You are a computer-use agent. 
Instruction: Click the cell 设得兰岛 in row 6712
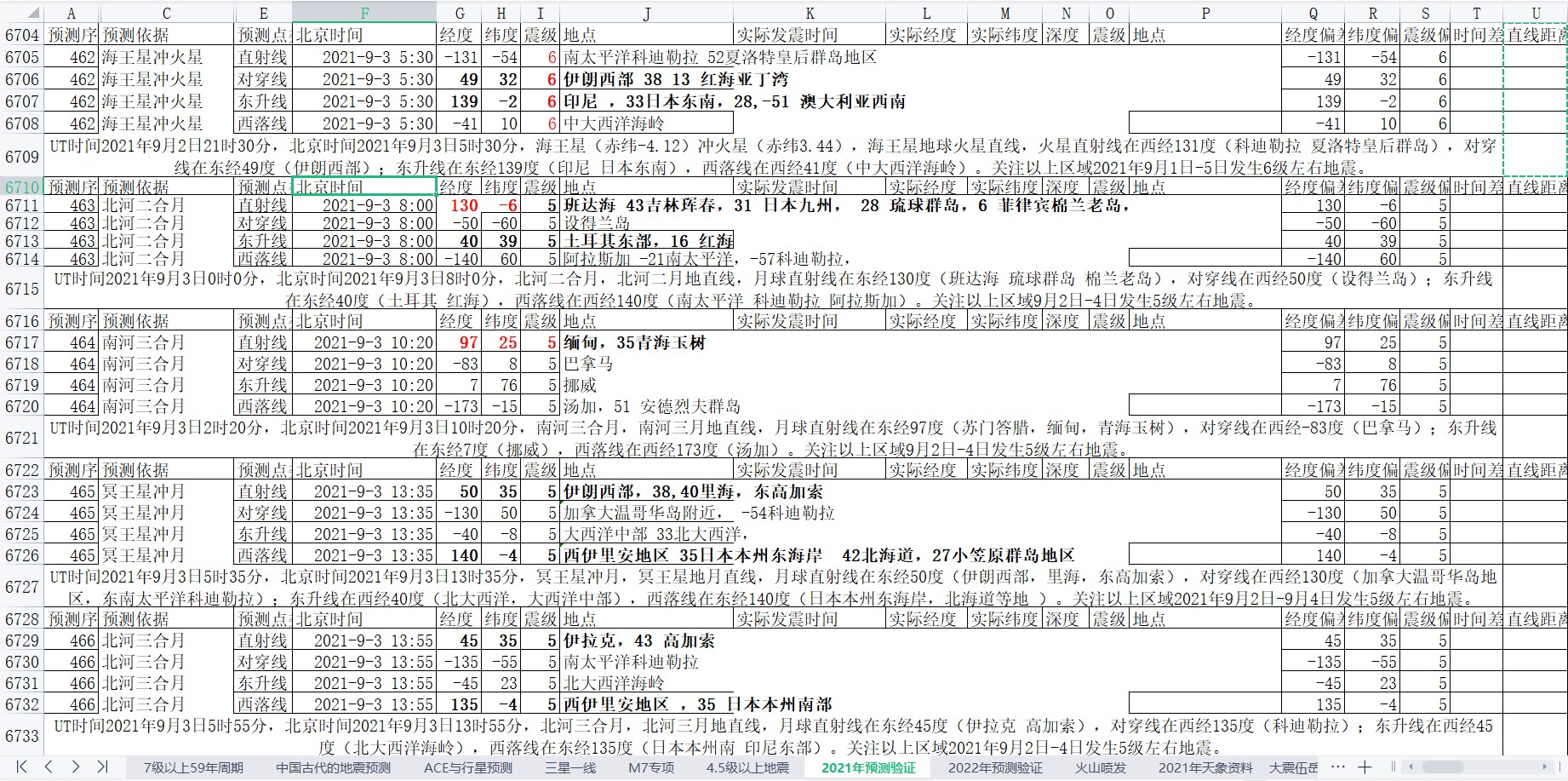pos(646,223)
